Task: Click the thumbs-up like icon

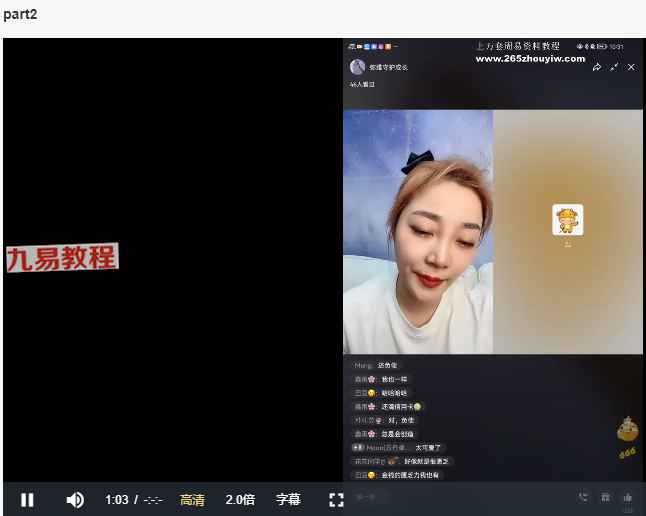Action: click(628, 497)
